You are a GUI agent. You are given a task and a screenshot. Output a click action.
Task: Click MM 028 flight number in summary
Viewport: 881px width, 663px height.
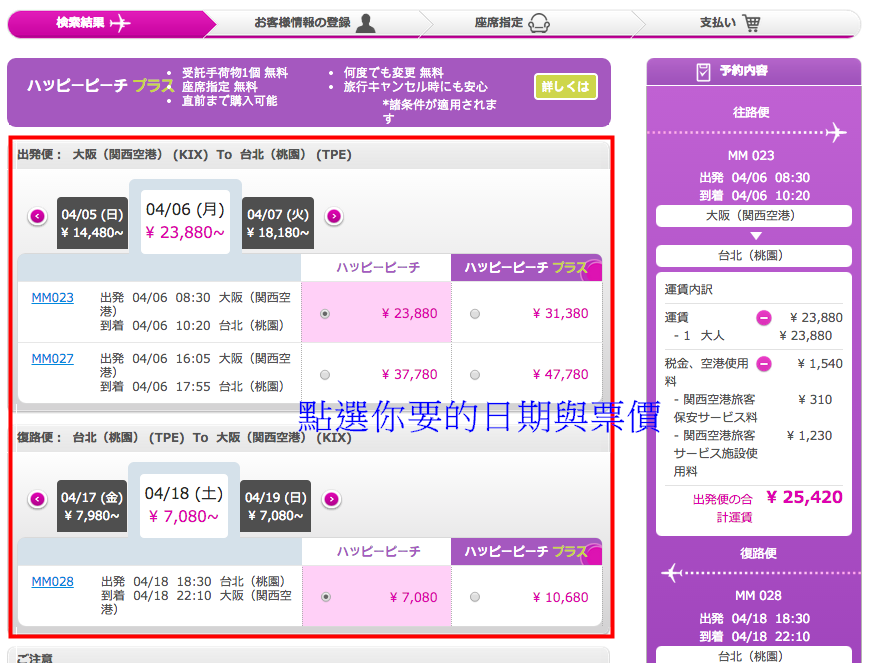coord(758,596)
